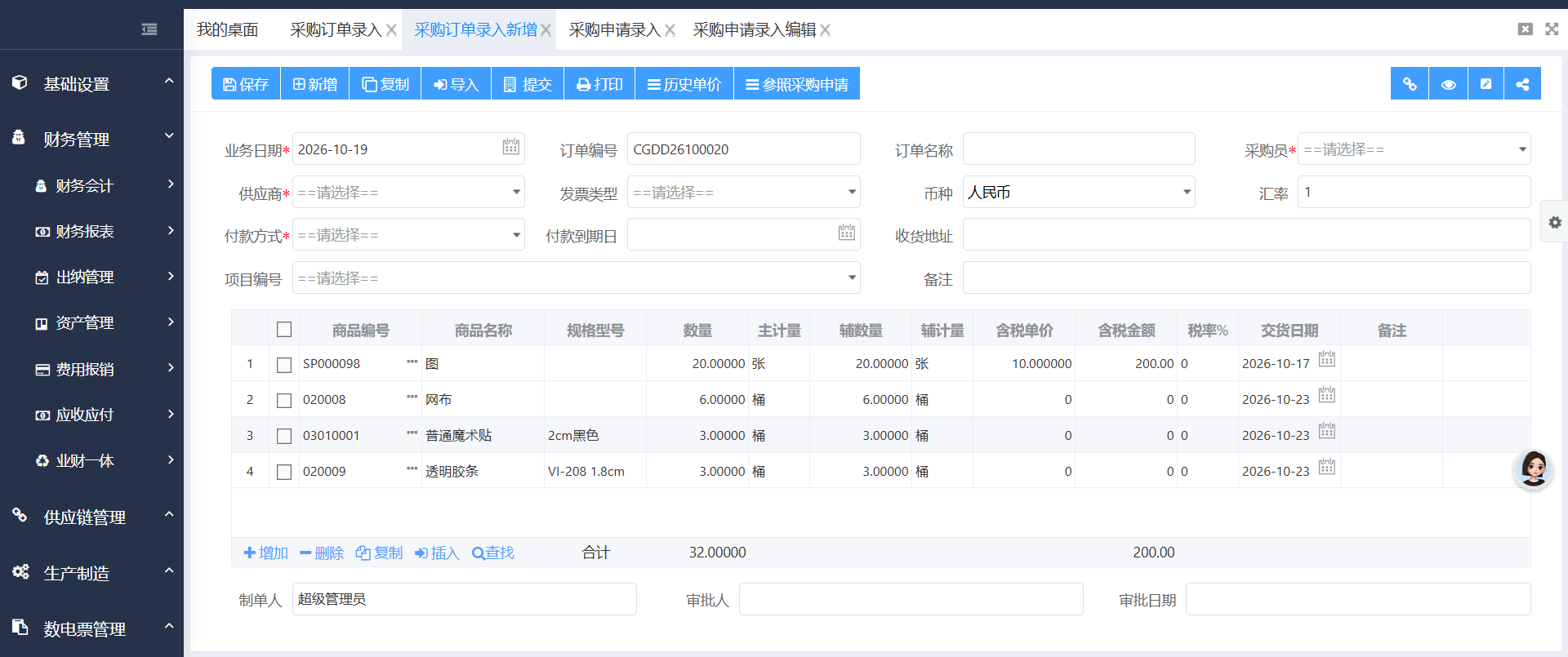Image resolution: width=1568 pixels, height=657 pixels.
Task: Close the 采购订单录入 tab
Action: pos(391,30)
